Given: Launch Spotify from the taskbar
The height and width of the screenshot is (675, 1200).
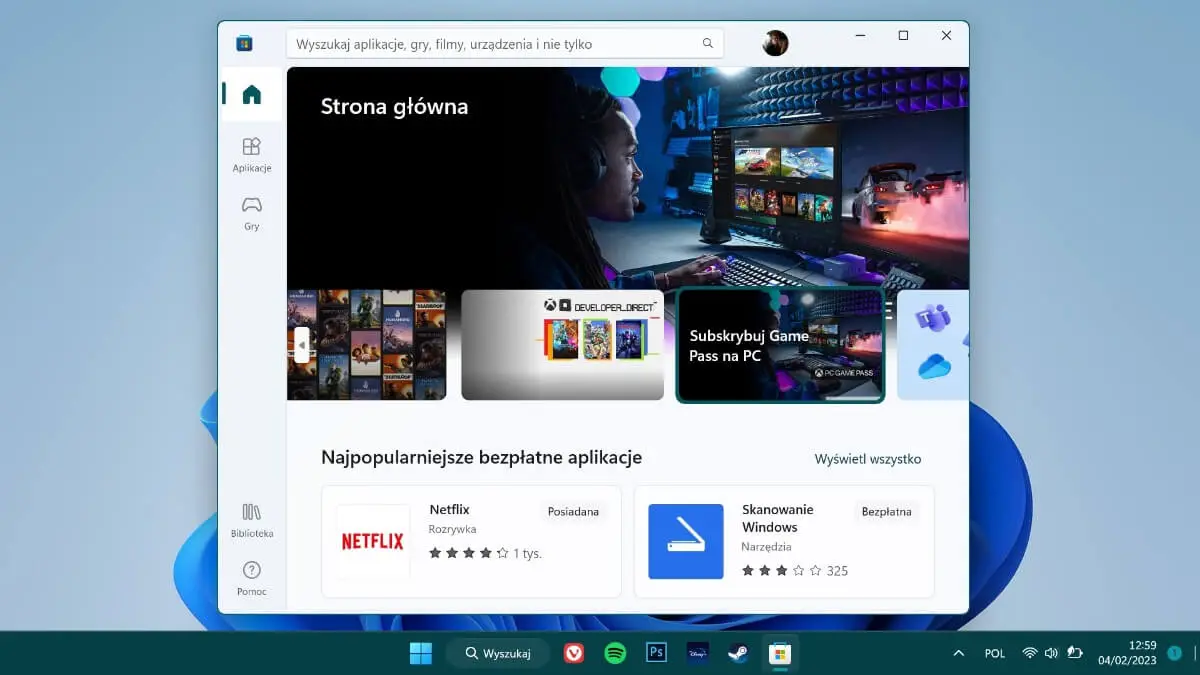Looking at the screenshot, I should [x=615, y=653].
